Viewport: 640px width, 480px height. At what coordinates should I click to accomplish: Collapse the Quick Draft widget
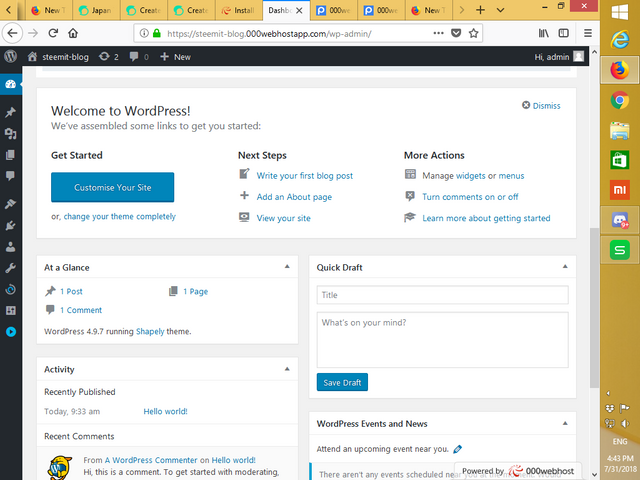pos(565,267)
